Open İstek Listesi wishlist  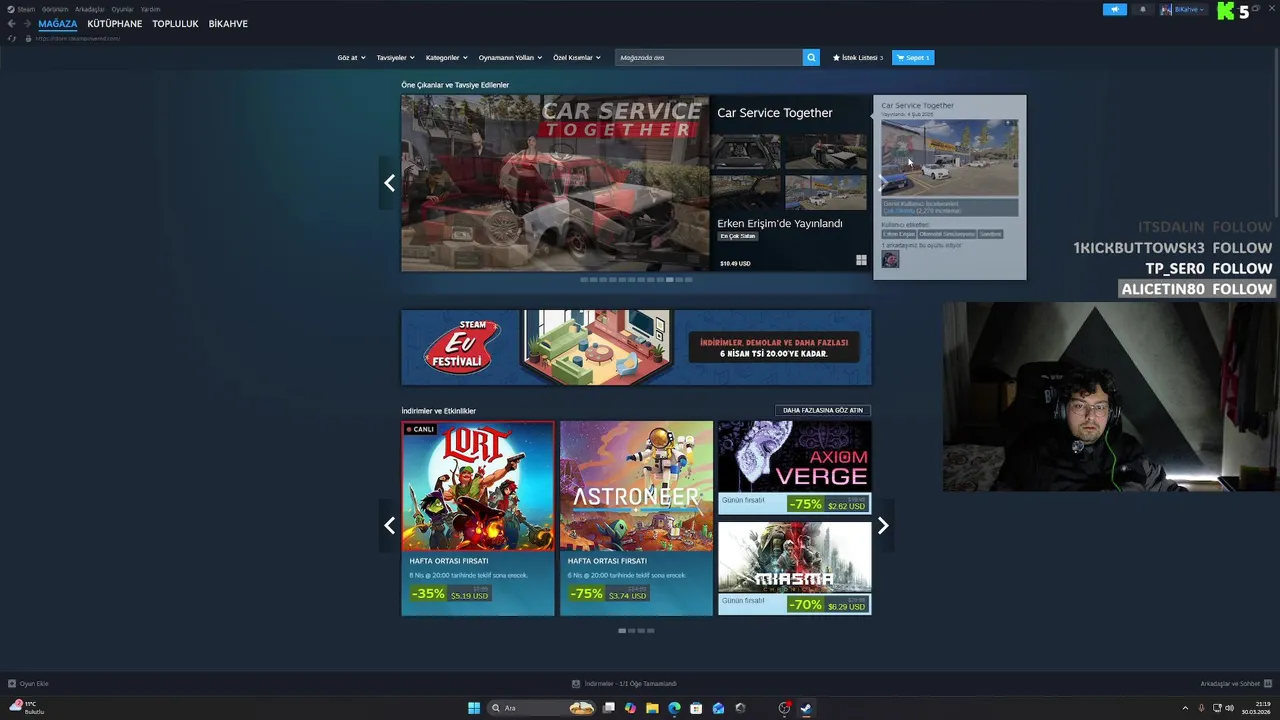click(x=859, y=57)
